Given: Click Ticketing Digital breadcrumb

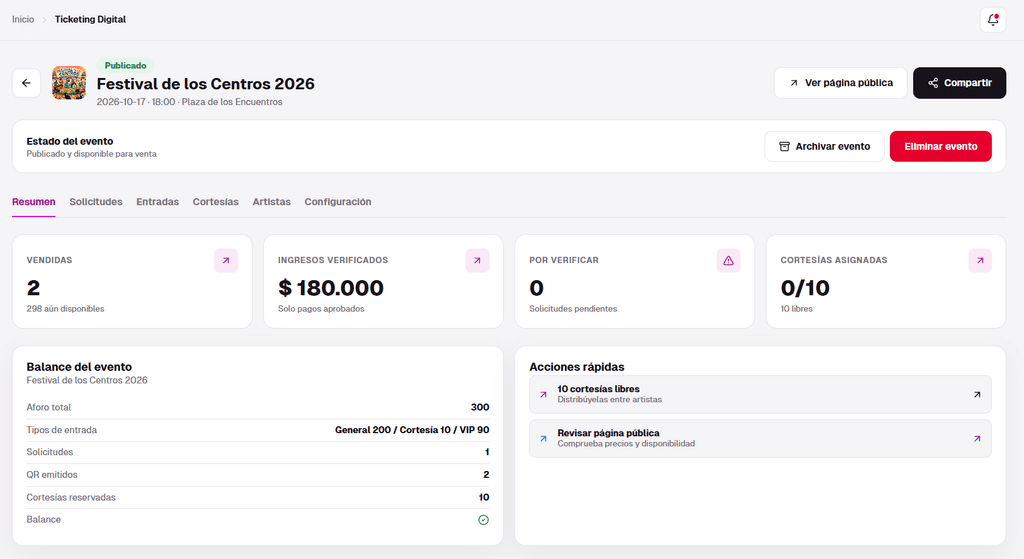Looking at the screenshot, I should coord(90,20).
